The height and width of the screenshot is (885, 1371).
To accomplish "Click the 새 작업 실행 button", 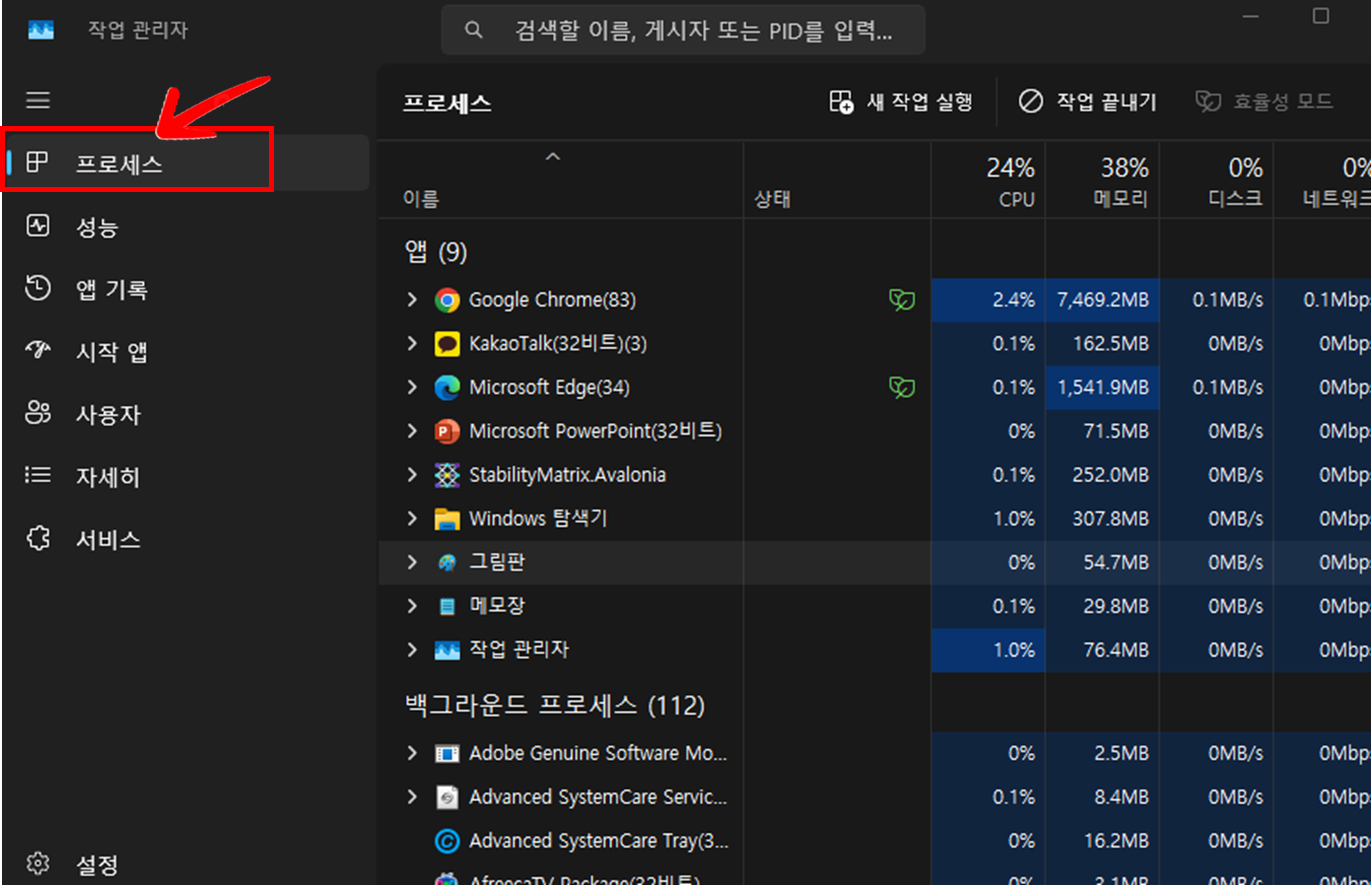I will [x=901, y=102].
